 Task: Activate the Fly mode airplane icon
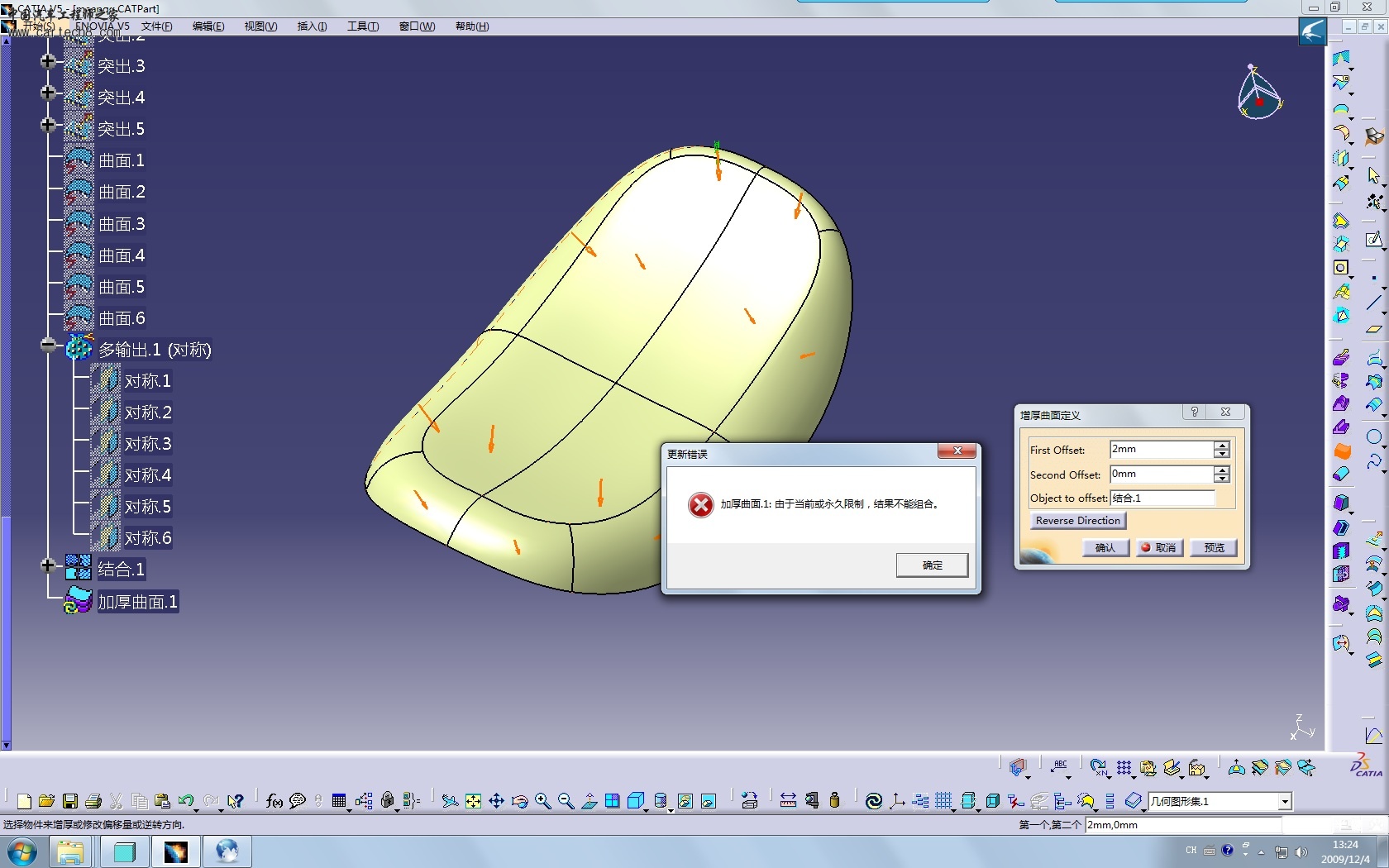449,801
